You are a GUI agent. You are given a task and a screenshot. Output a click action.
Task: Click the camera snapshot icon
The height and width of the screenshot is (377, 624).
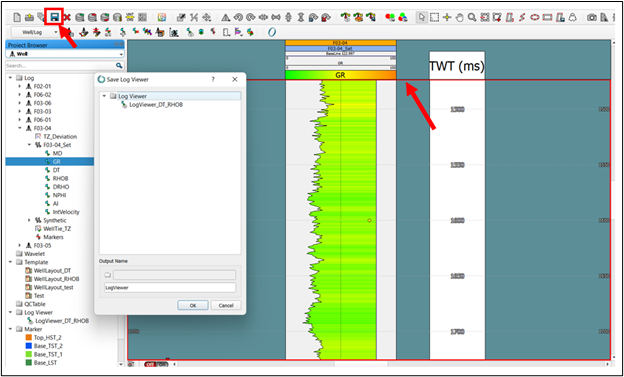coord(592,17)
